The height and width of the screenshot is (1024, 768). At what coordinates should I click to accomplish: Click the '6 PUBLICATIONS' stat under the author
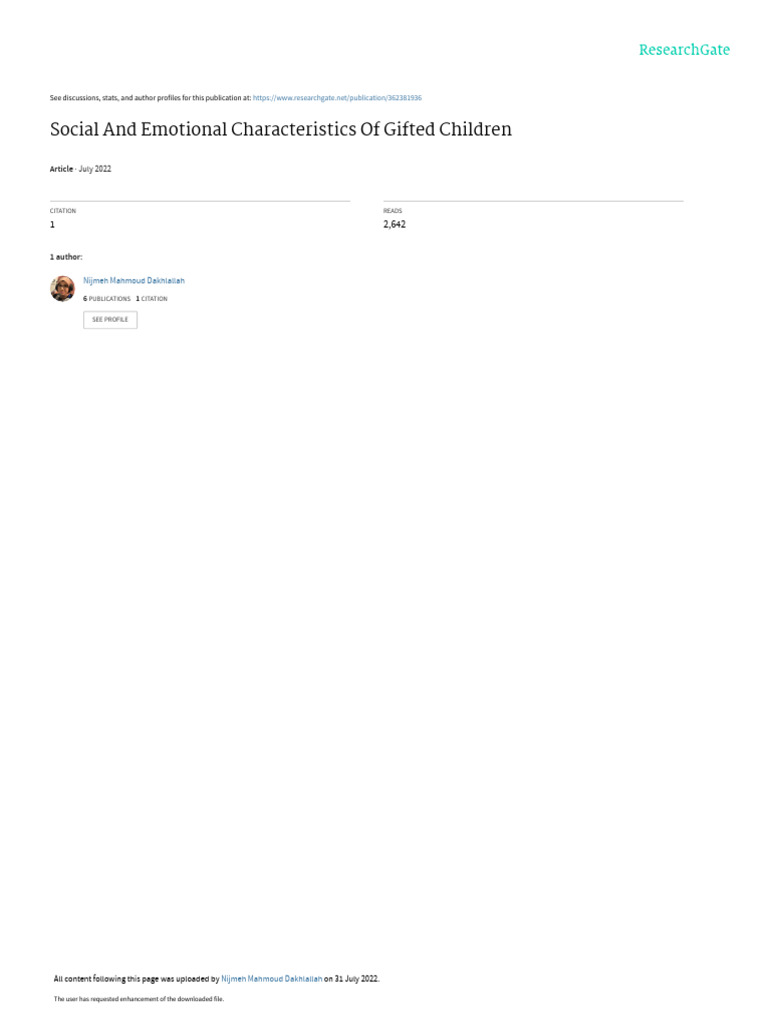click(106, 298)
